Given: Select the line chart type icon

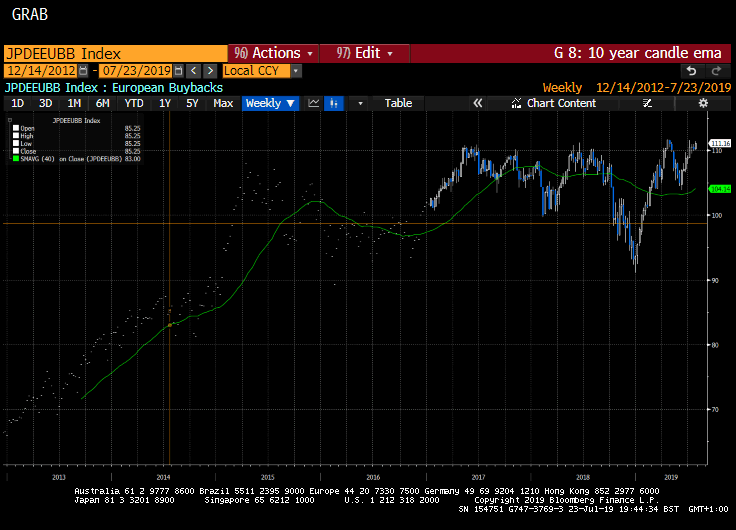Looking at the screenshot, I should tap(314, 103).
